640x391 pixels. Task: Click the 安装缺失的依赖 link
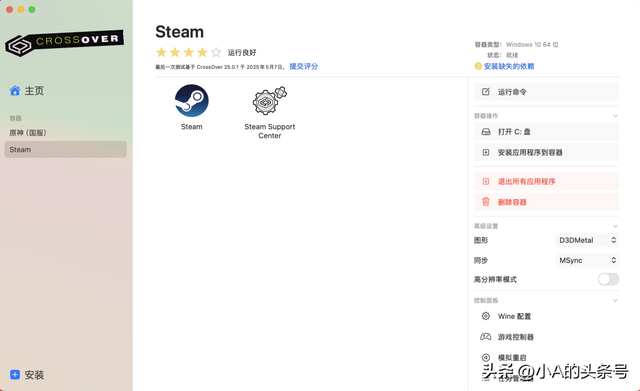(509, 66)
